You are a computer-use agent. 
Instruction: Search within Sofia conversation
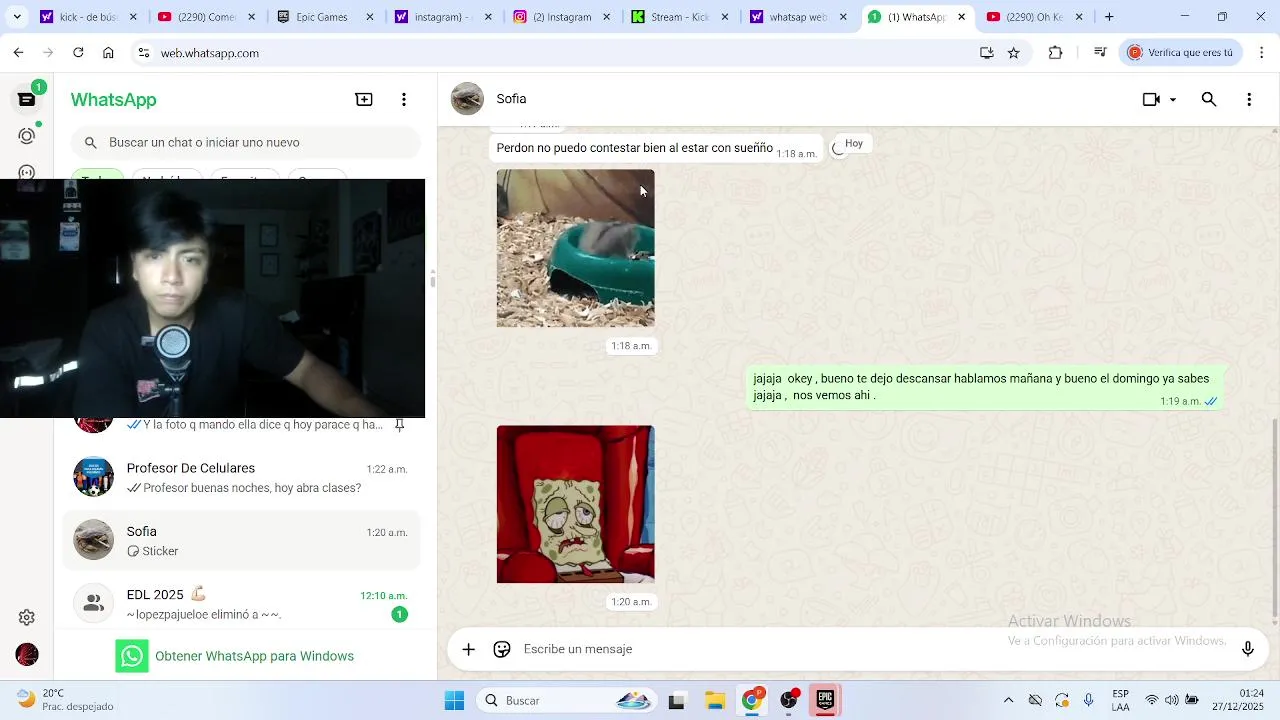tap(1209, 99)
